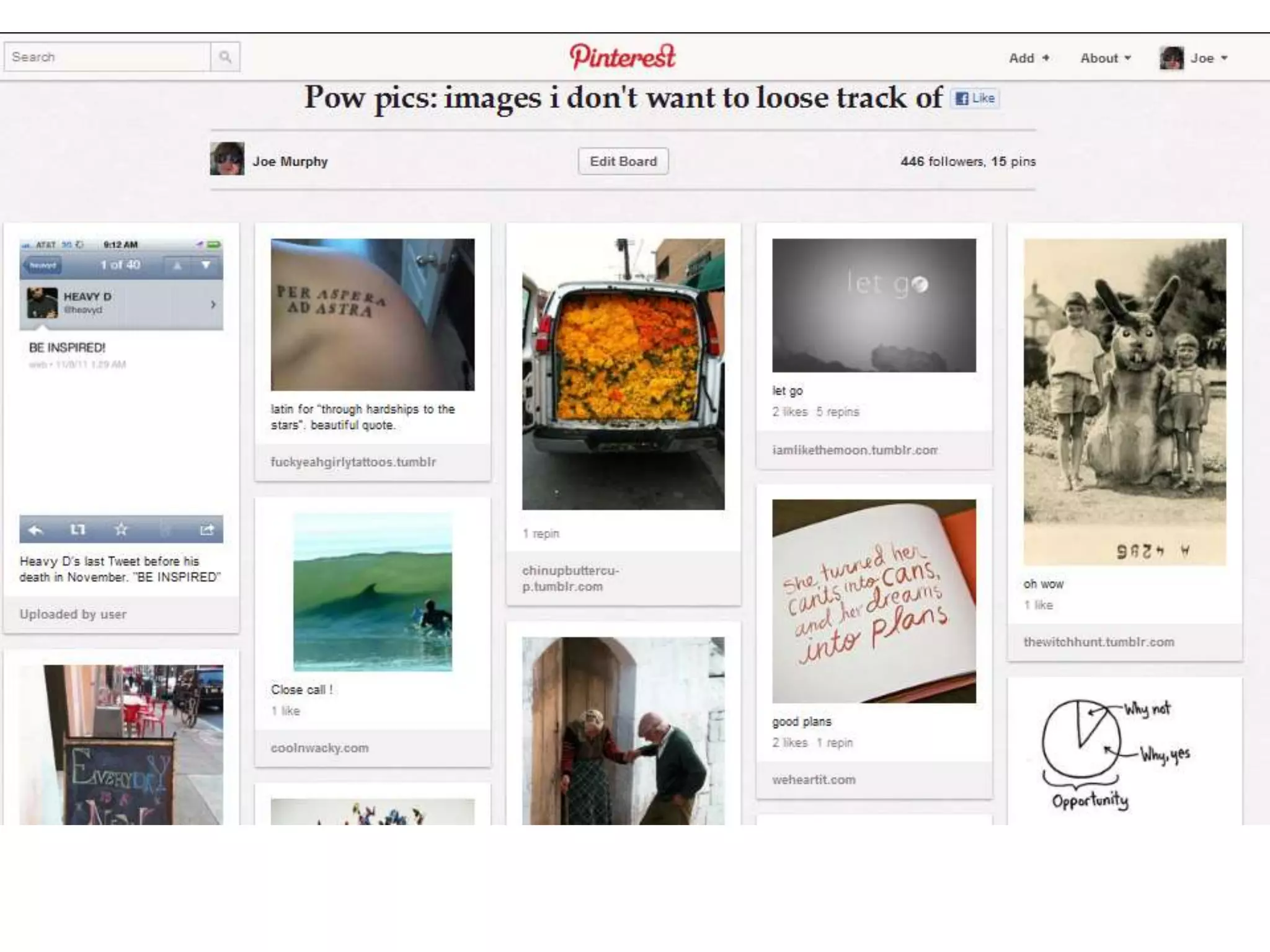Expand the About dropdown menu
Viewport: 1270px width, 952px height.
pyautogui.click(x=1105, y=58)
